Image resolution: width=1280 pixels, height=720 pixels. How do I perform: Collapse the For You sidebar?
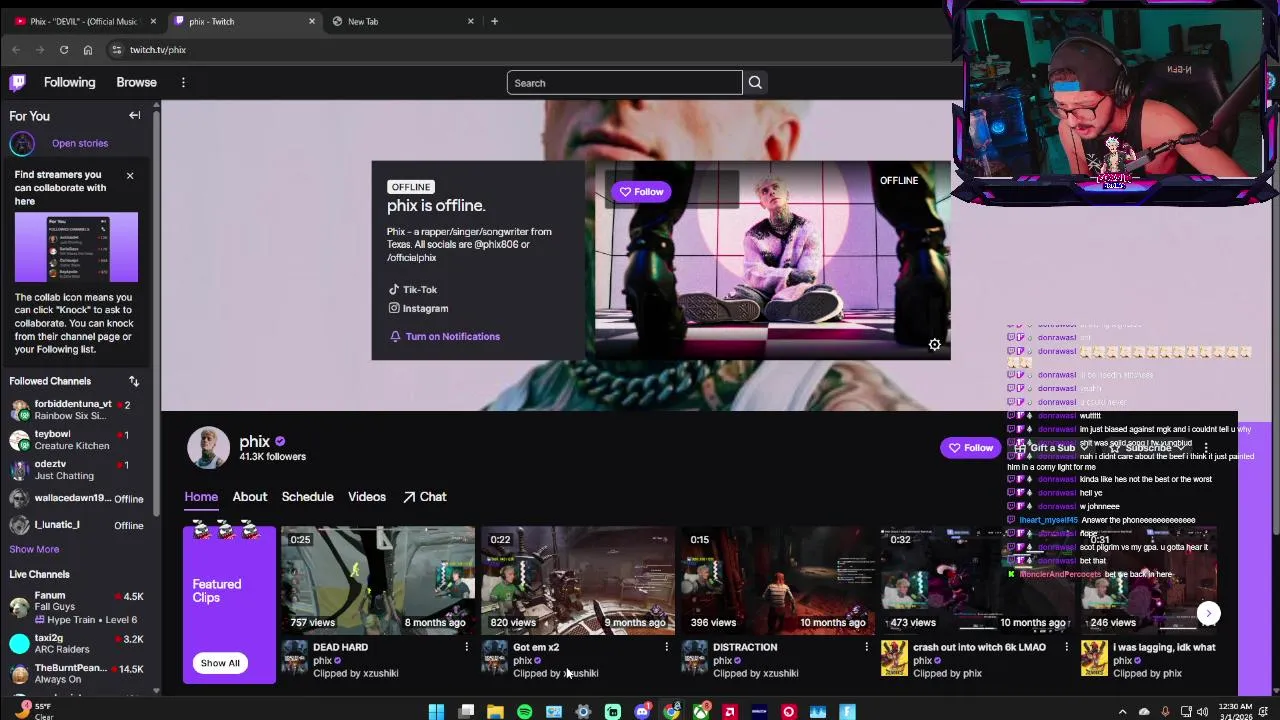(x=134, y=115)
